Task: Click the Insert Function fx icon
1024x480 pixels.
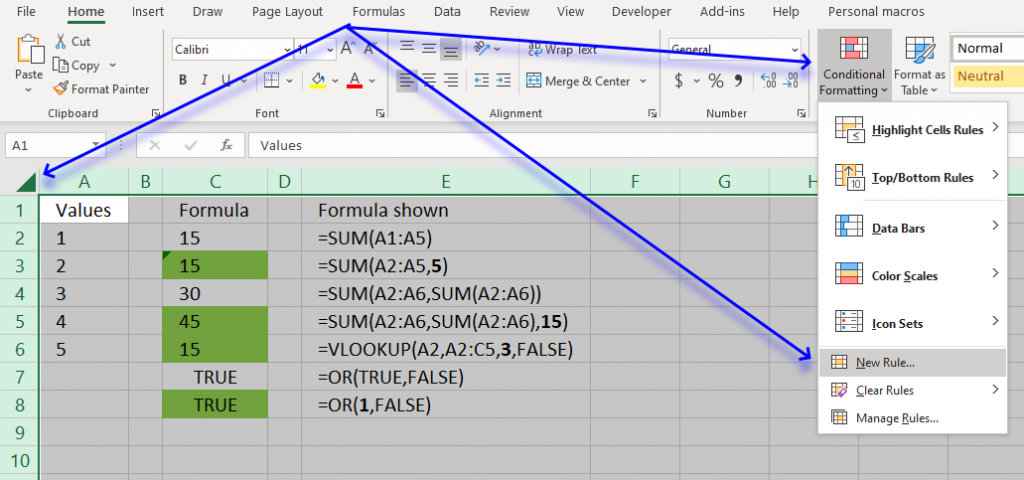Action: point(226,145)
